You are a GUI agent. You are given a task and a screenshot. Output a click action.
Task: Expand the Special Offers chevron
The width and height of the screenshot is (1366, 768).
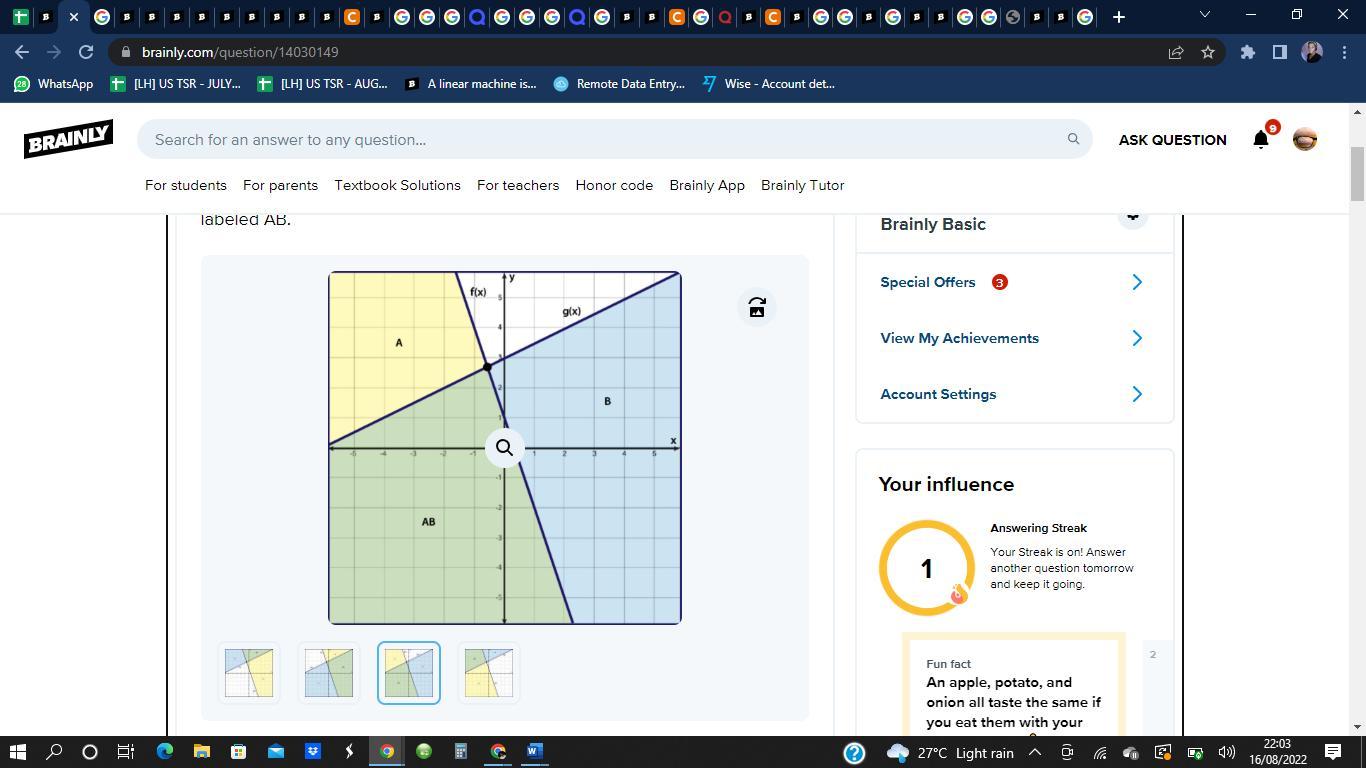(1137, 282)
